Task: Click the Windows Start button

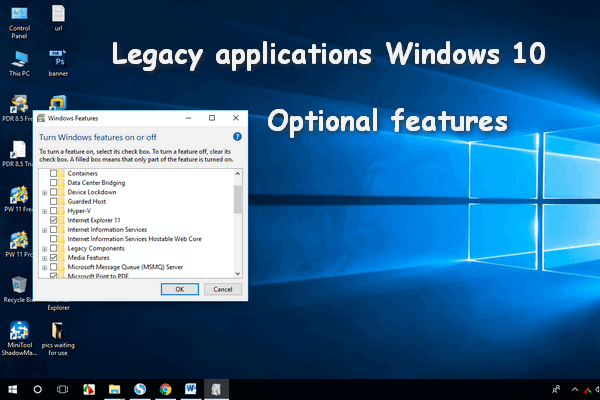Action: coord(12,389)
